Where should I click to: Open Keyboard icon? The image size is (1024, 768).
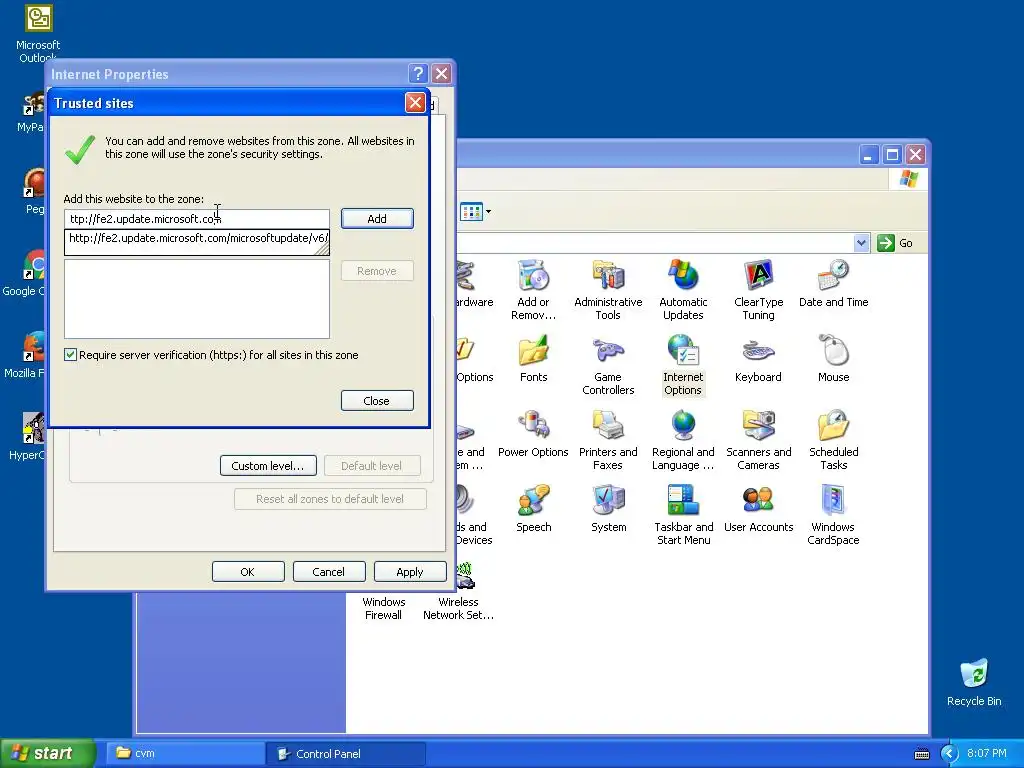click(x=758, y=359)
